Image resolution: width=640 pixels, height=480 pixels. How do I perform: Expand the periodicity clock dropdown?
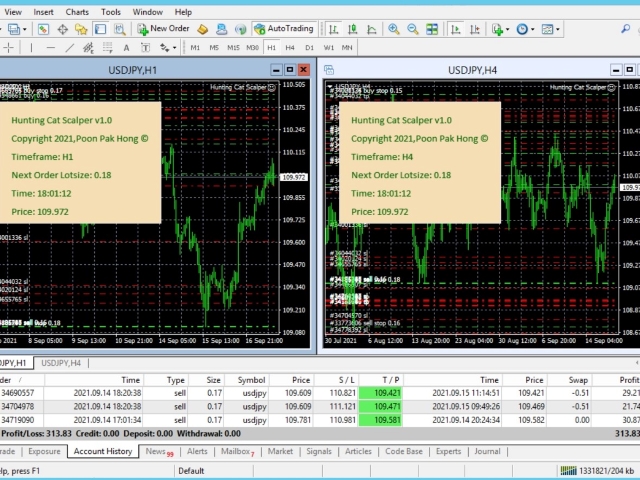click(532, 29)
